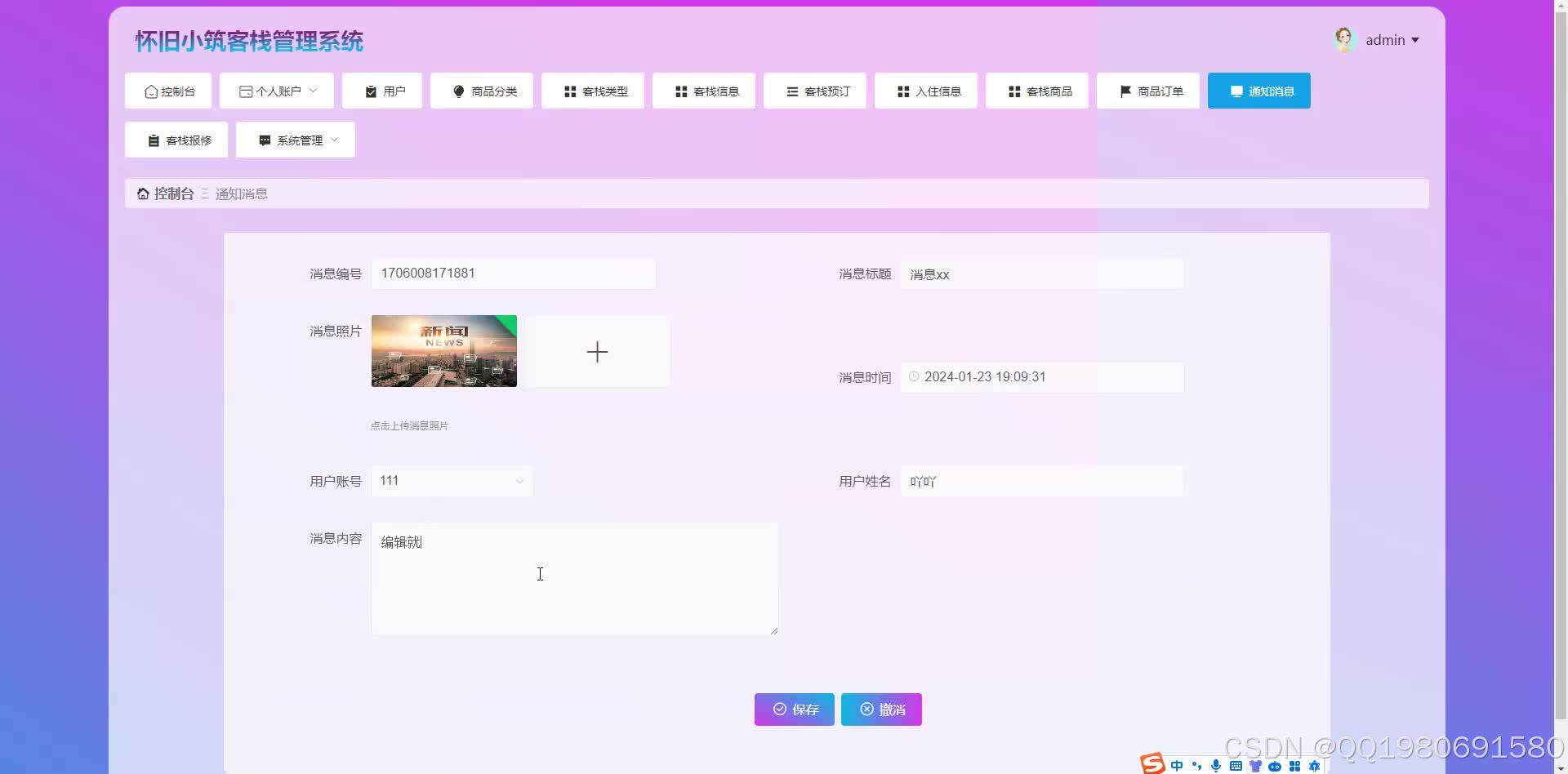Click the 商品订单 flag icon

[1126, 91]
